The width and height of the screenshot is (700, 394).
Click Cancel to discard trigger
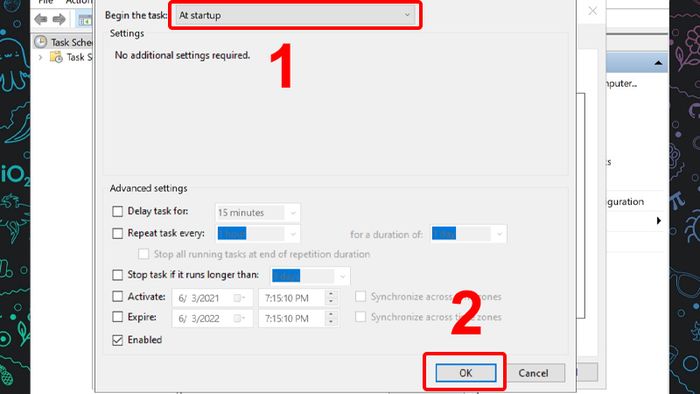pyautogui.click(x=533, y=373)
